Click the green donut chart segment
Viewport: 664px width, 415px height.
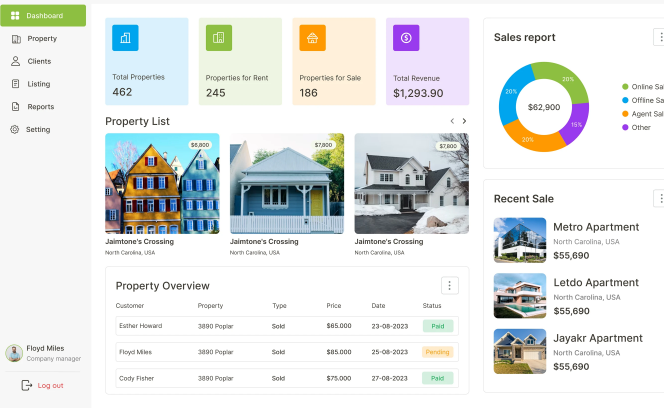565,77
